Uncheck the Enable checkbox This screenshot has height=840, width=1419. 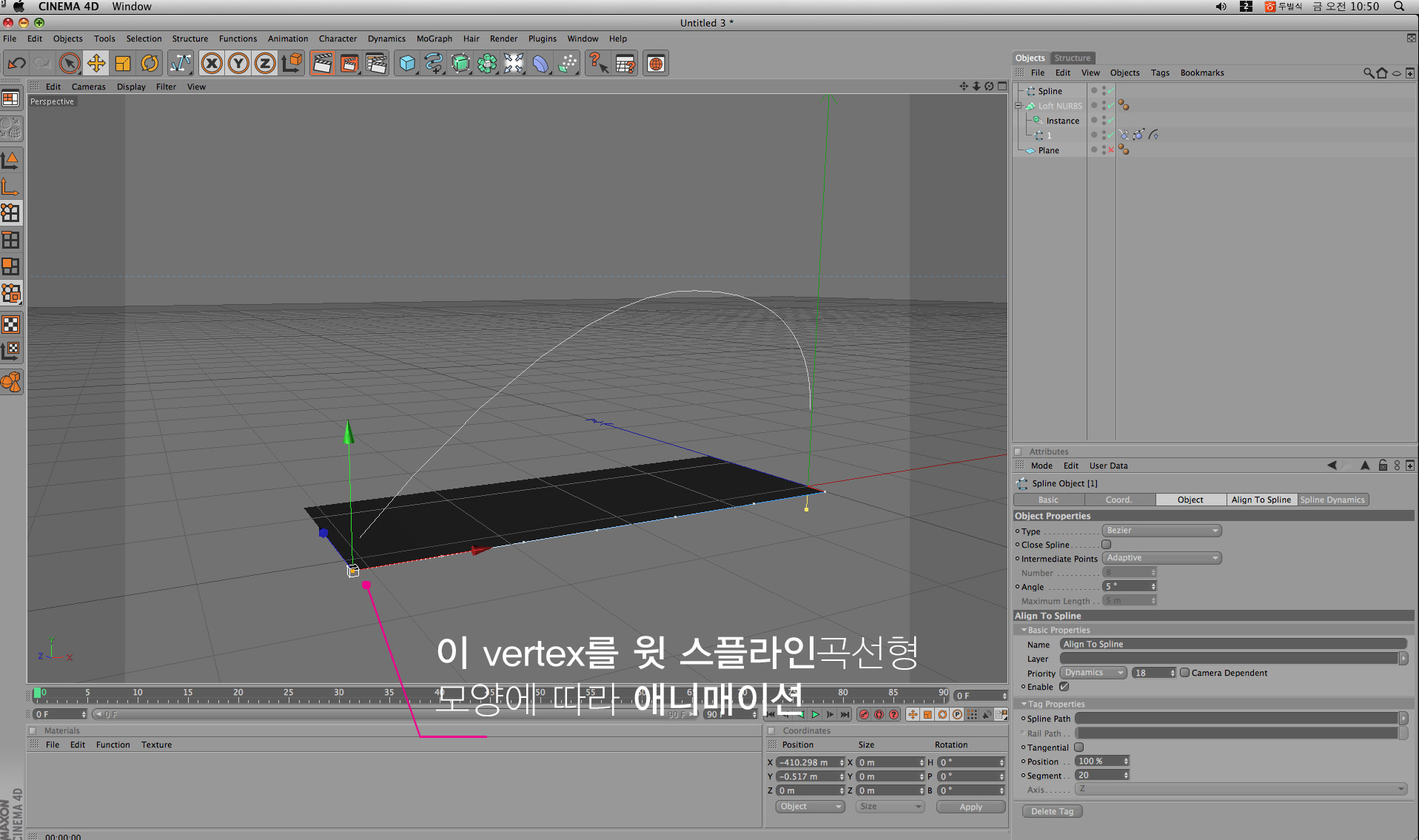coord(1064,687)
